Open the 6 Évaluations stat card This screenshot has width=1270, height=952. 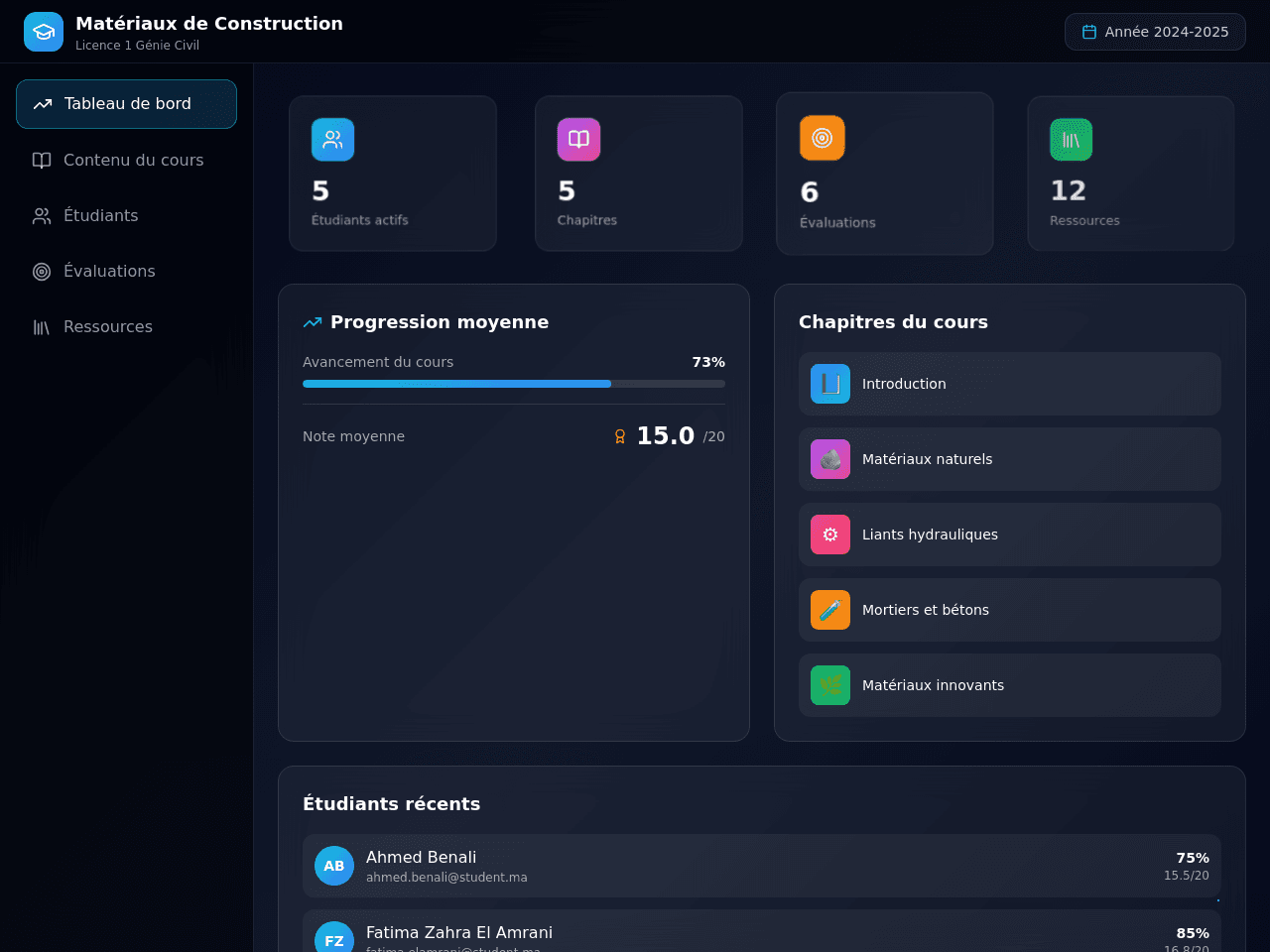885,174
